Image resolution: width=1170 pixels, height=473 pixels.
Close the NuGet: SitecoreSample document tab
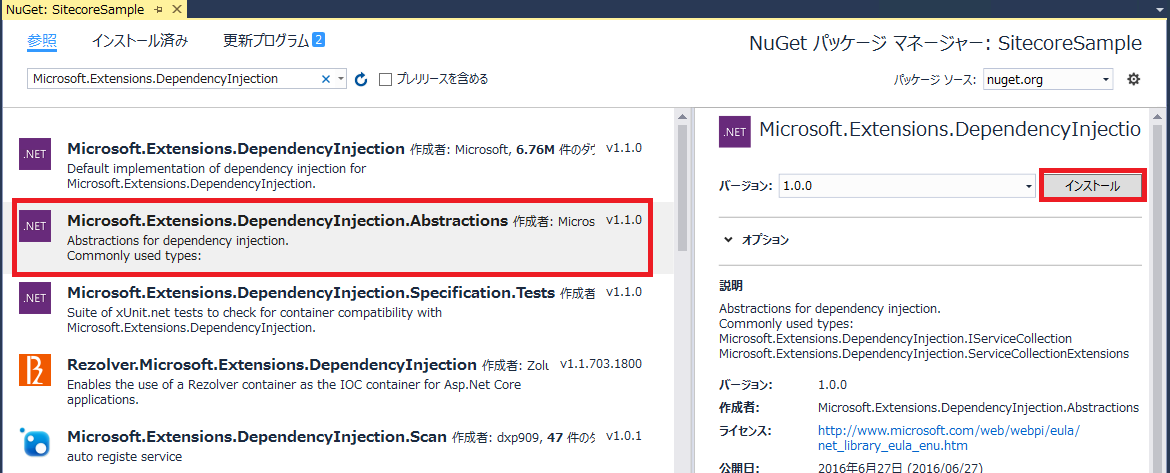coord(176,10)
